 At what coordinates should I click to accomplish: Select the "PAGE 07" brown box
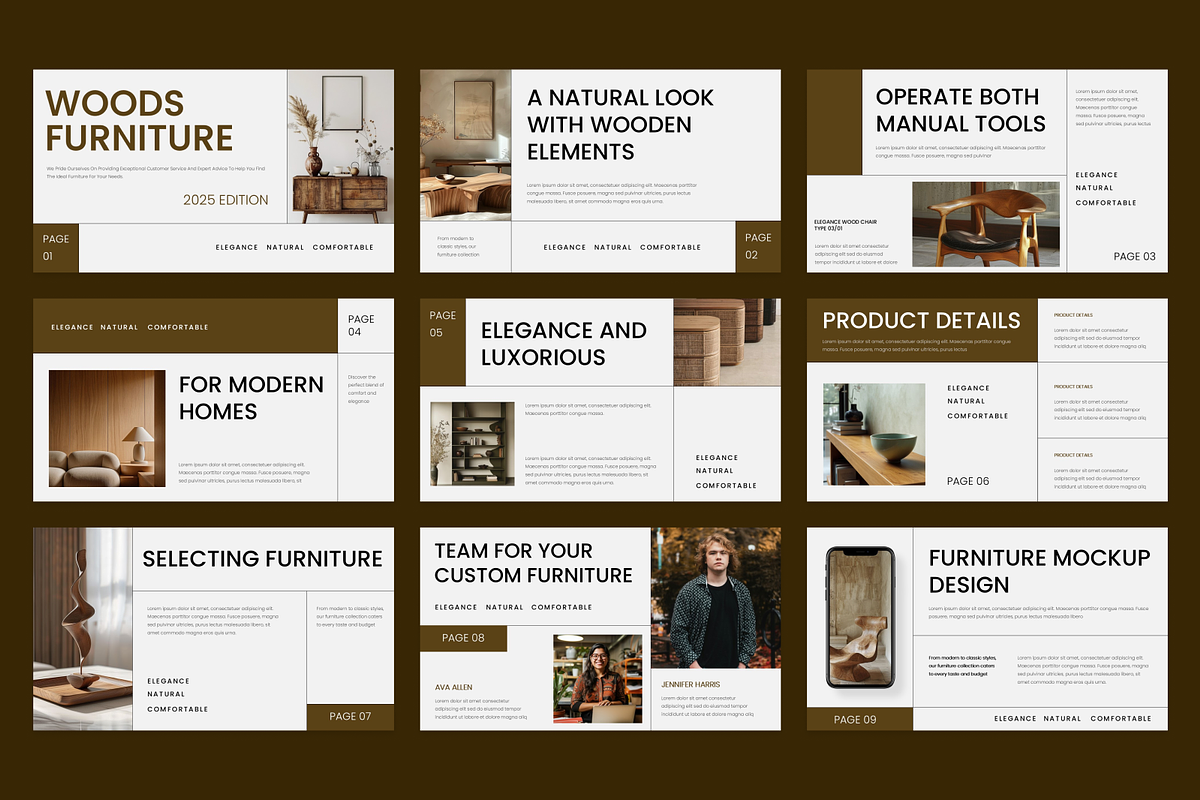point(350,717)
